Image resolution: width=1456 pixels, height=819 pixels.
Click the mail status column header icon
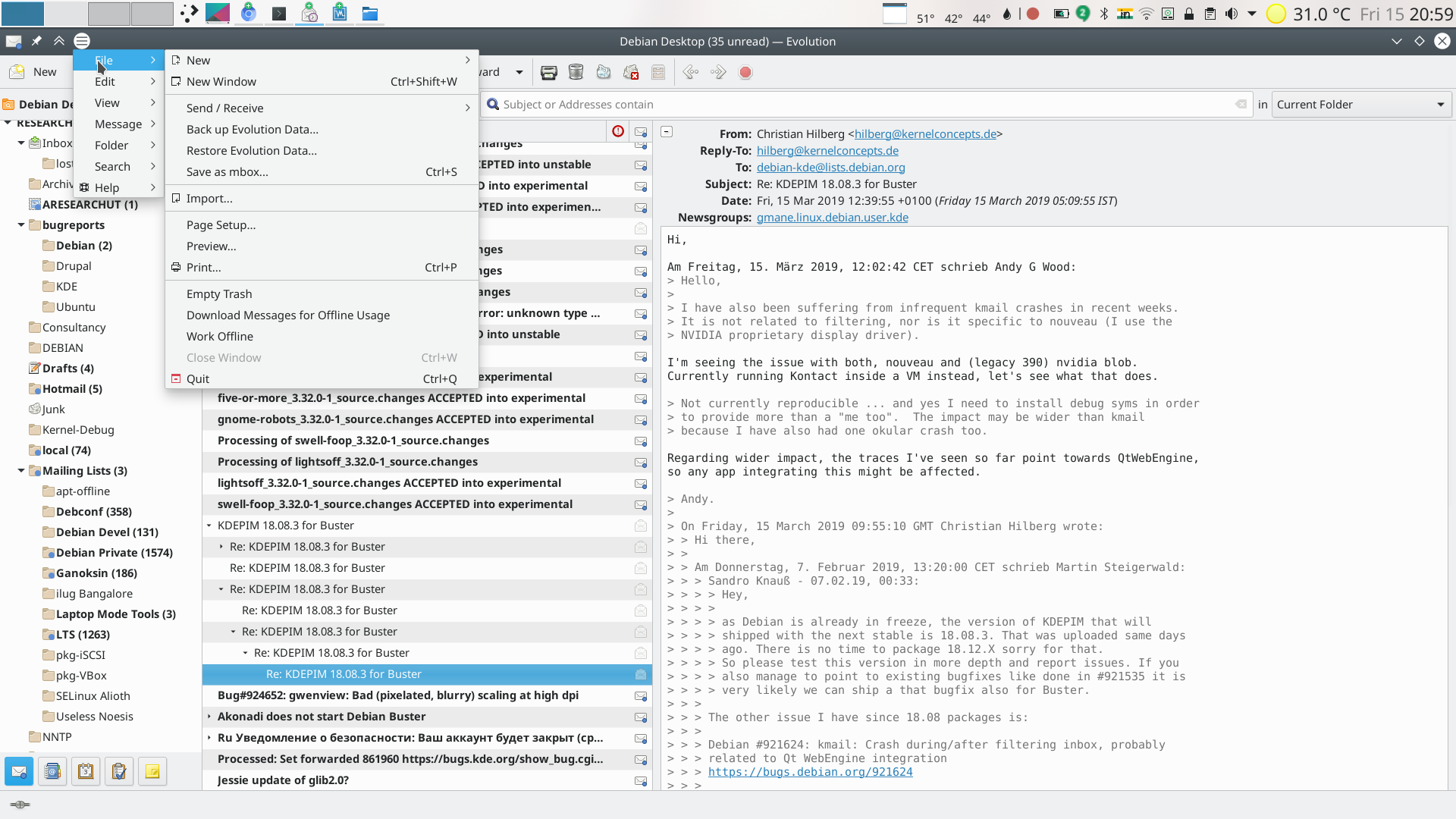641,132
